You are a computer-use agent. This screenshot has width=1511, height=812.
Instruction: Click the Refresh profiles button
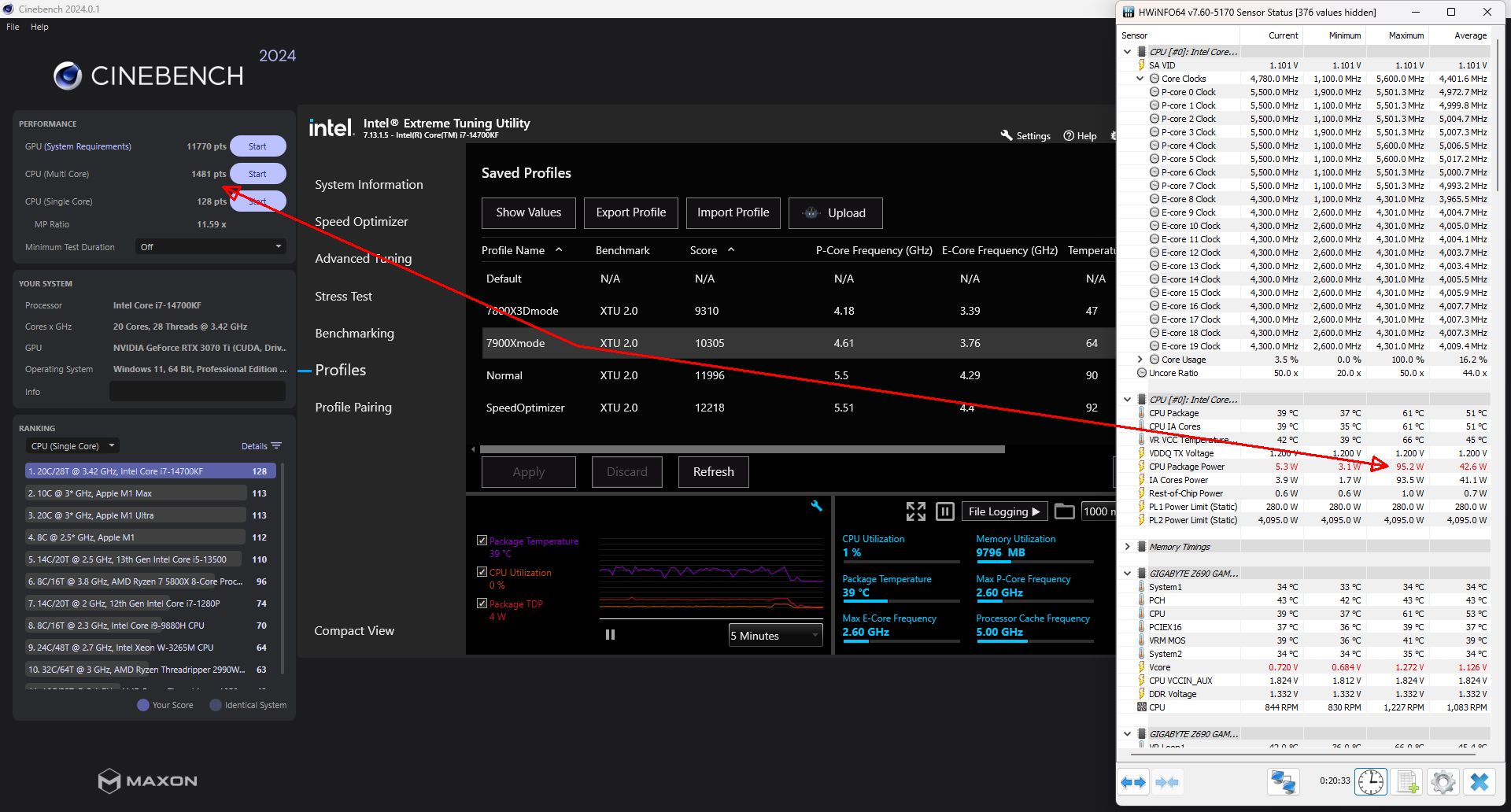(x=714, y=472)
